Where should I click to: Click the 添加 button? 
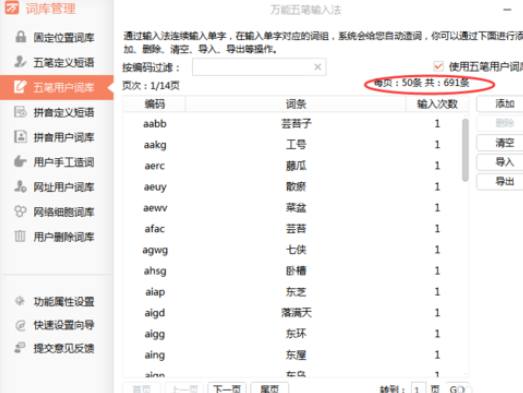[x=500, y=104]
